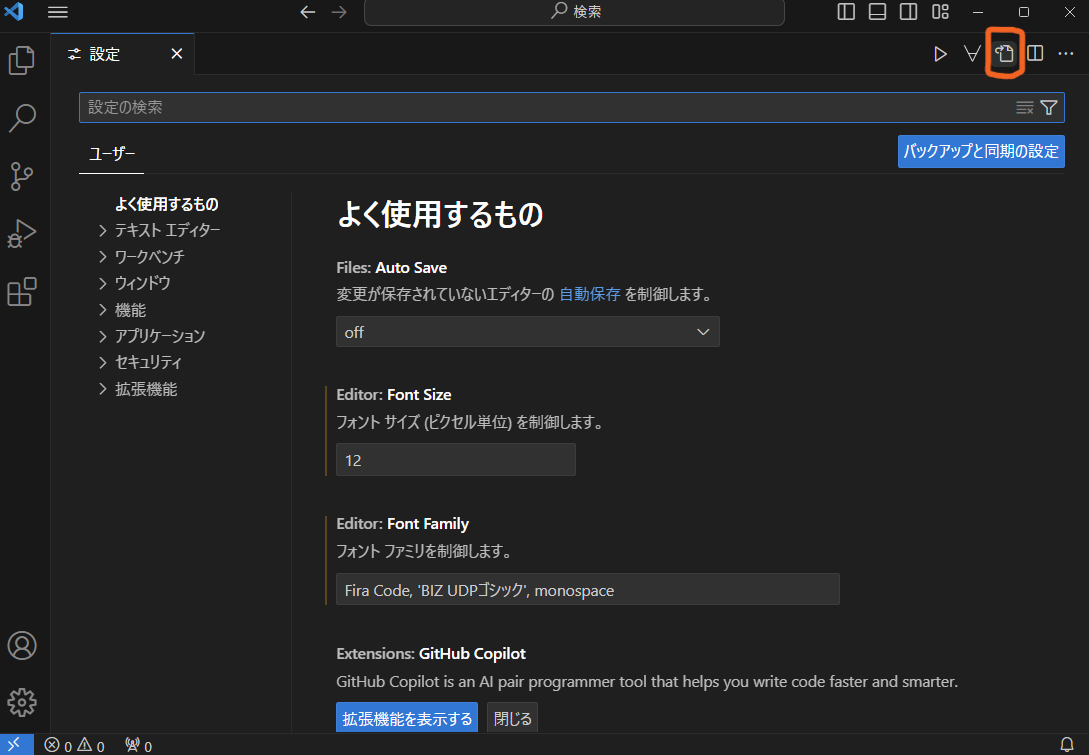Select the Source Control icon

tap(22, 176)
